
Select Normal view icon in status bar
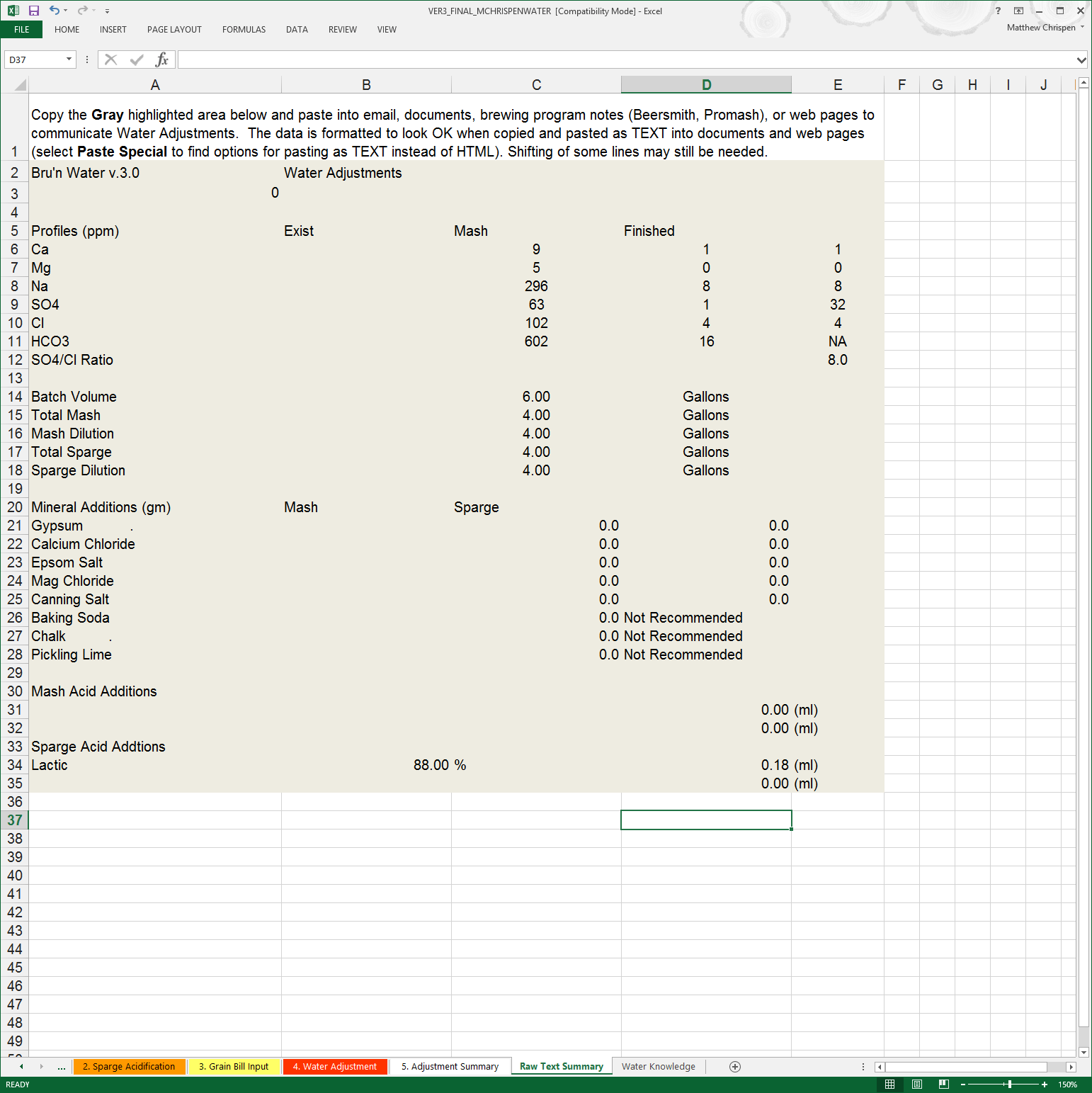click(890, 1084)
